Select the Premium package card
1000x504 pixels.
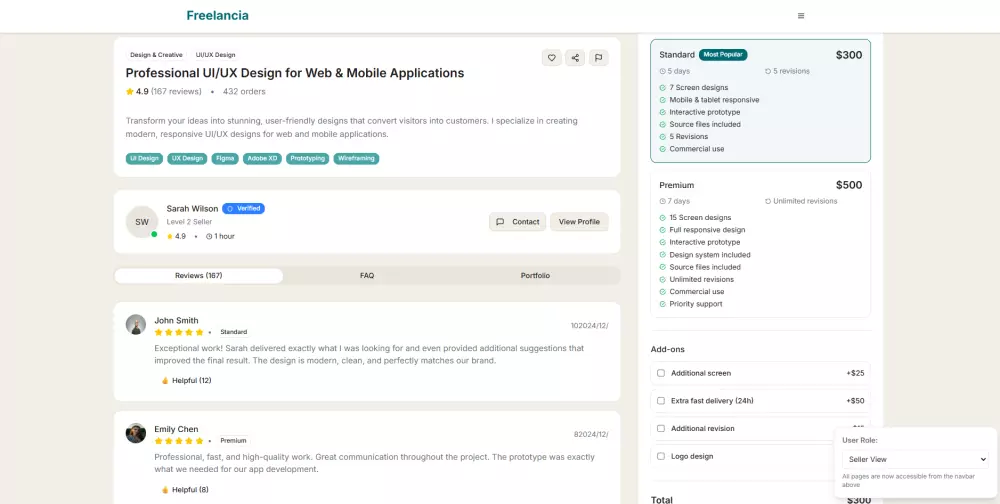coord(760,244)
